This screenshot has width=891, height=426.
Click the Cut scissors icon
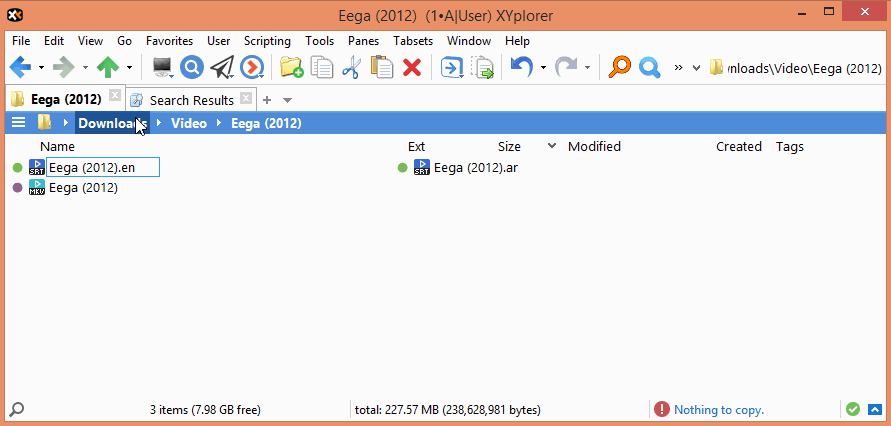pos(351,67)
